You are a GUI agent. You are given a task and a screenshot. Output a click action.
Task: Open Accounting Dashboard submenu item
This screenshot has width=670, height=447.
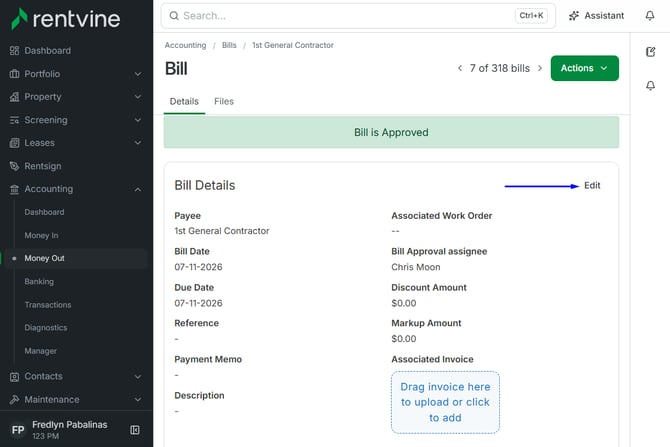tap(44, 212)
